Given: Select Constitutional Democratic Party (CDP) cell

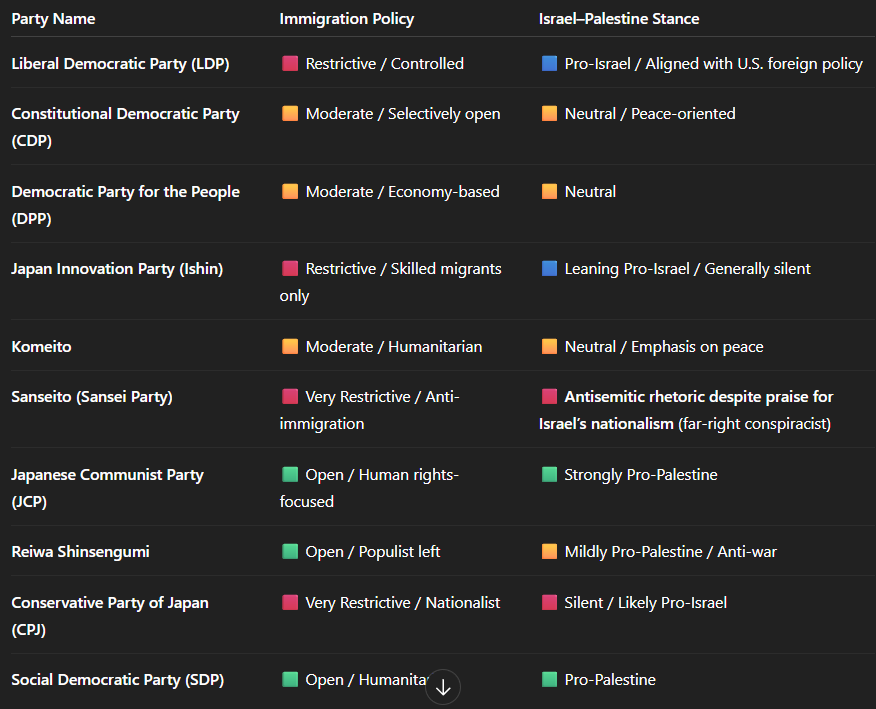Looking at the screenshot, I should coord(125,127).
